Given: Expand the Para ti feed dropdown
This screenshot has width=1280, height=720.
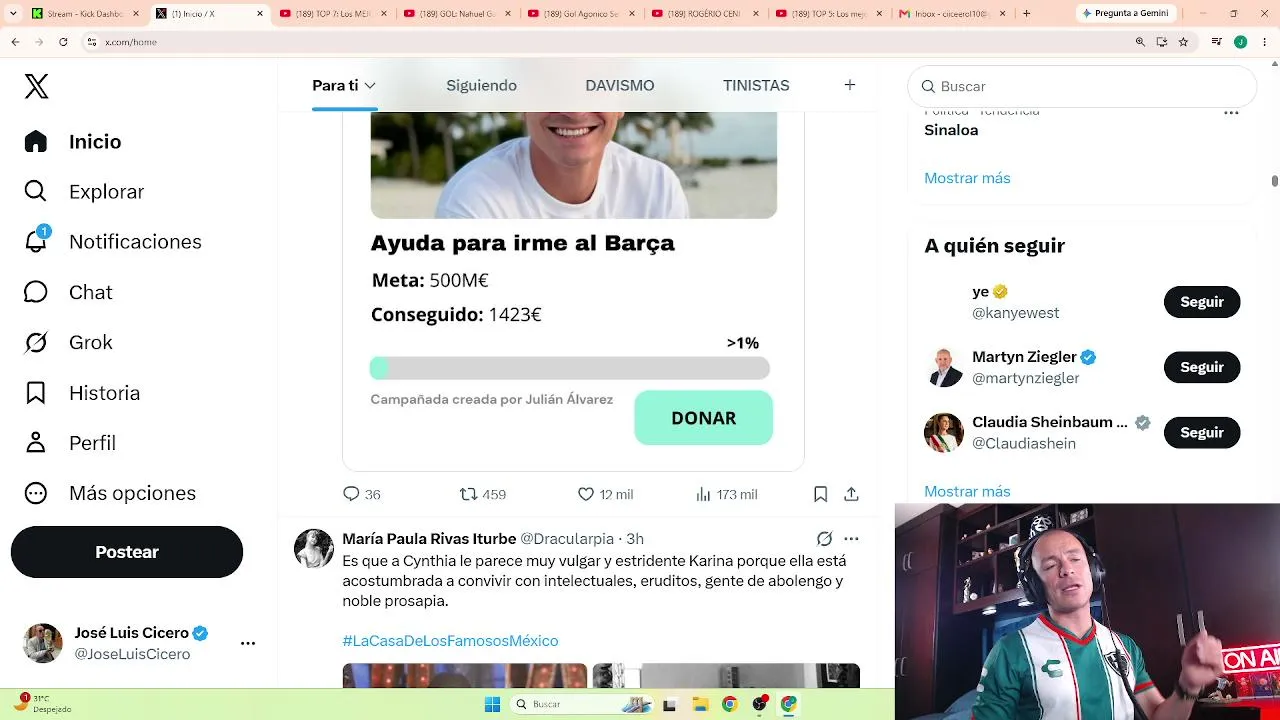Looking at the screenshot, I should (x=370, y=86).
